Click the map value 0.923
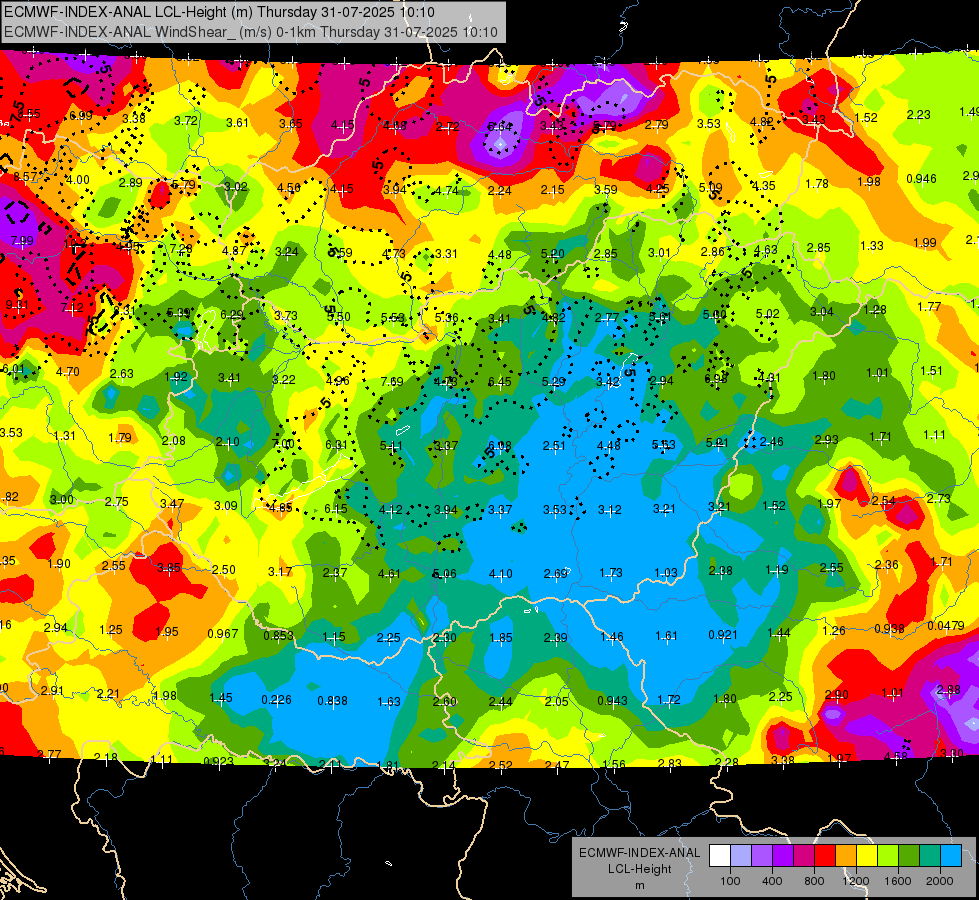This screenshot has height=900, width=979. click(x=219, y=761)
